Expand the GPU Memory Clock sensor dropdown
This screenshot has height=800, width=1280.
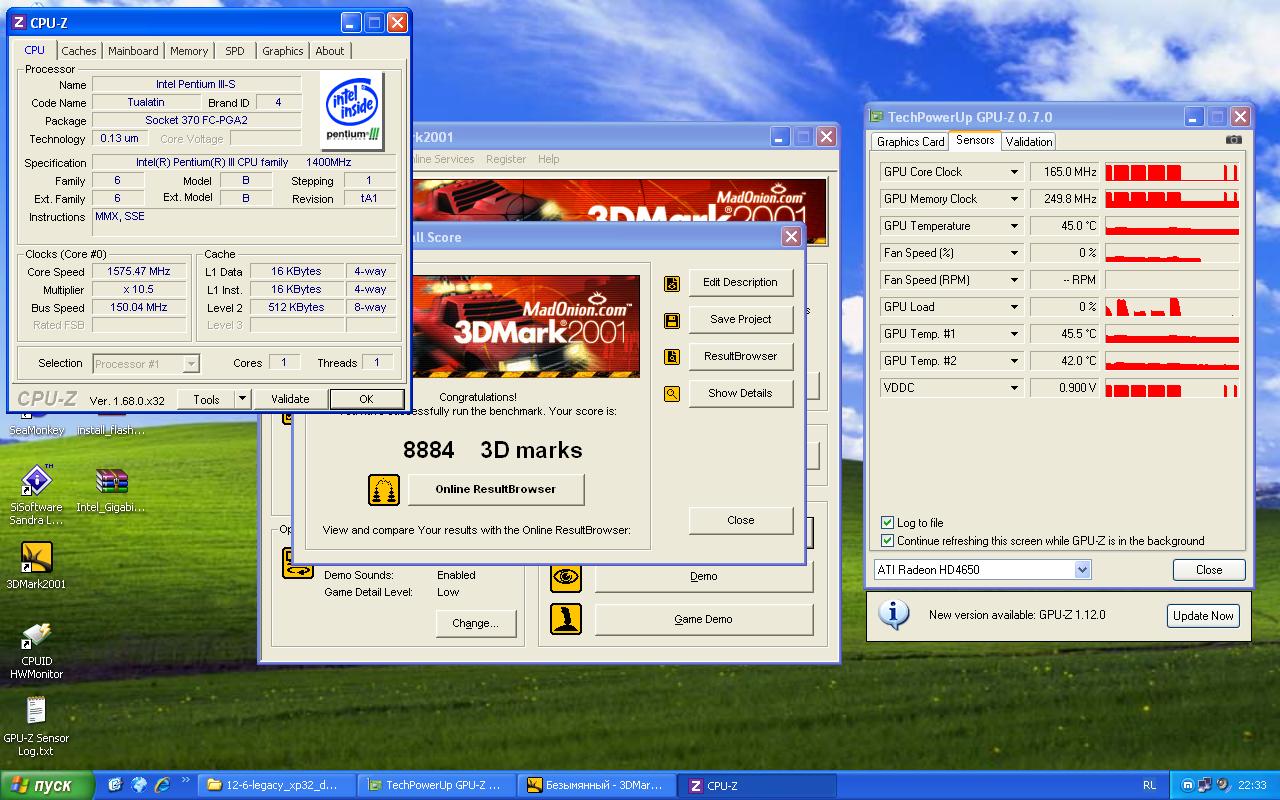[x=1014, y=199]
